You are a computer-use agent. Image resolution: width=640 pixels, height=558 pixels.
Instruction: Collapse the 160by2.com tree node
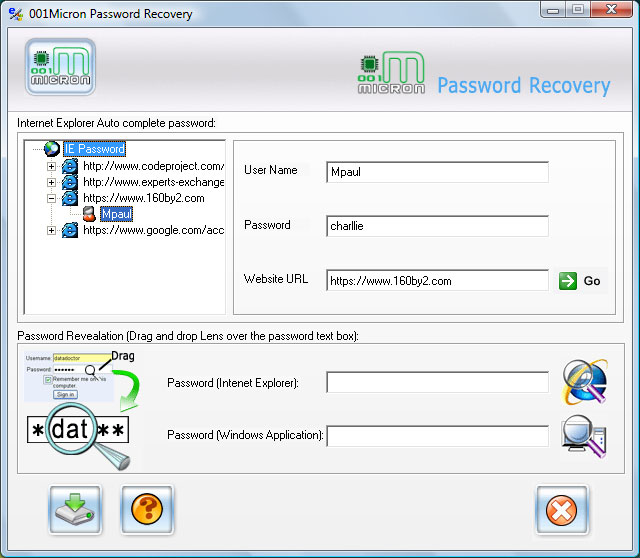51,198
